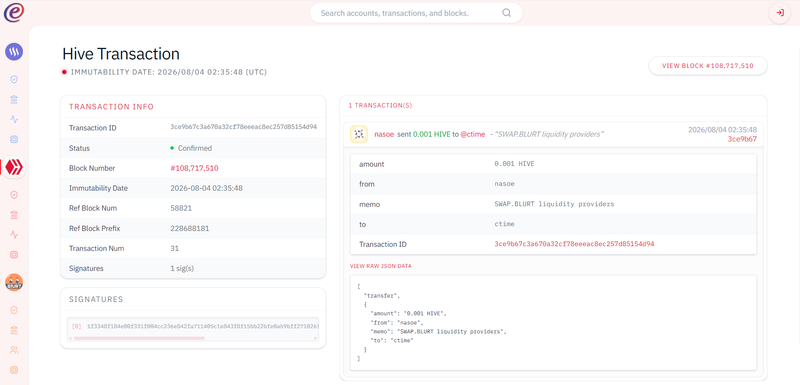Click Immutability Date value 2026-08-04 02:35:48

click(x=206, y=188)
